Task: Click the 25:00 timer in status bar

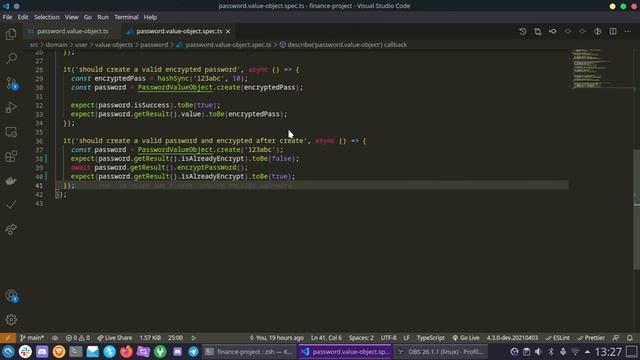Action: 176,338
